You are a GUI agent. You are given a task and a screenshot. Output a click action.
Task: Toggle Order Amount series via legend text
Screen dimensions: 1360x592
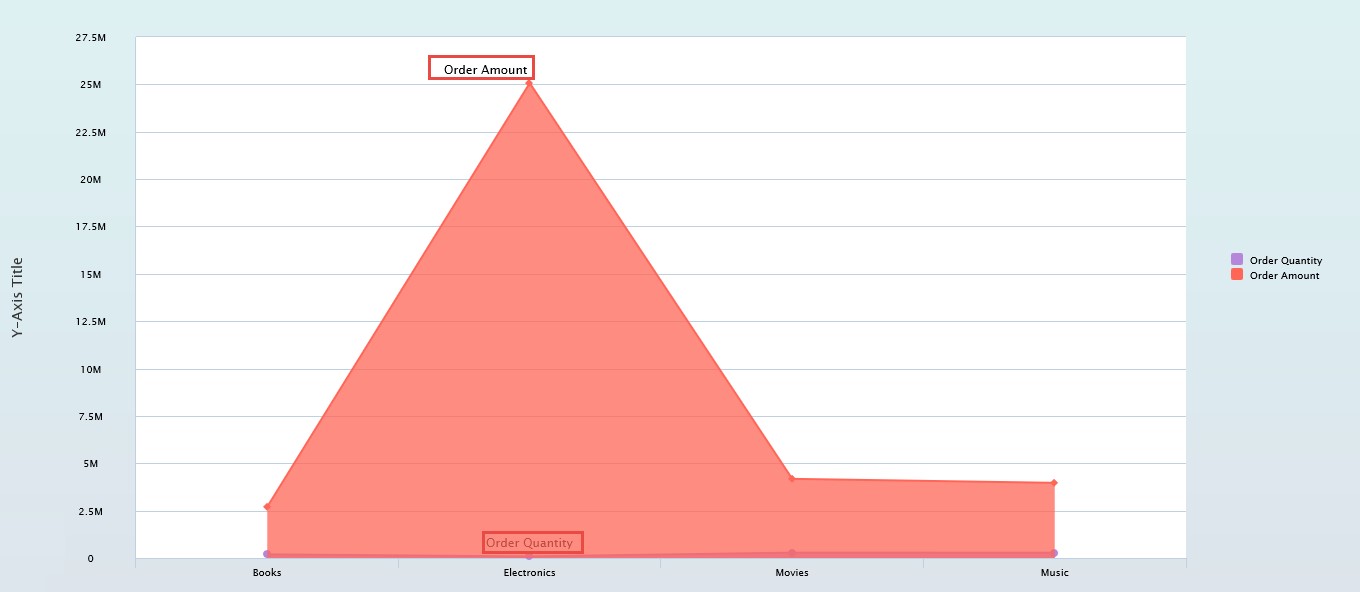point(1284,276)
